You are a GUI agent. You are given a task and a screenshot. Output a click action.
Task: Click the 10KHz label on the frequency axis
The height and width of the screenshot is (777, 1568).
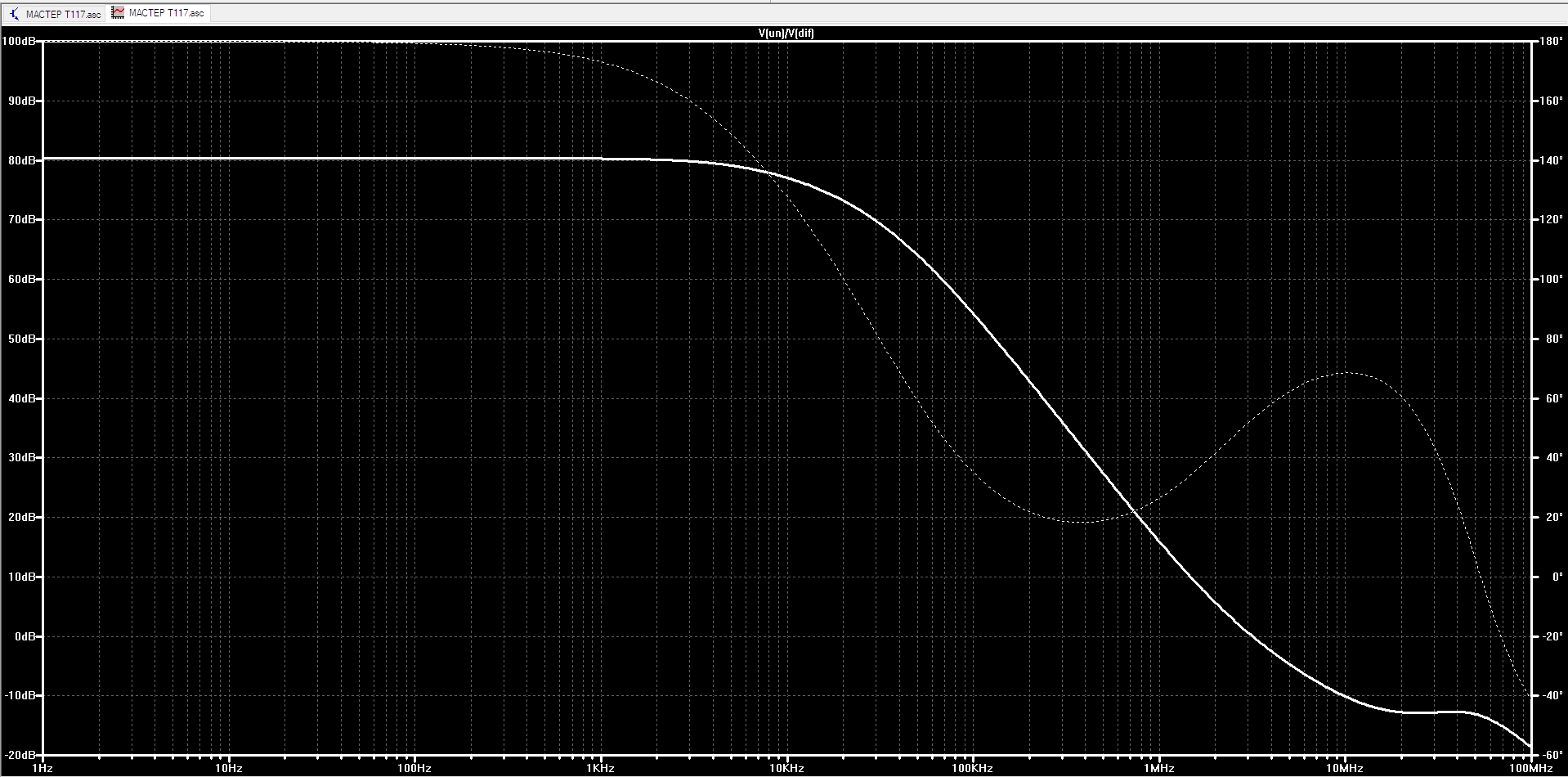coord(786,769)
